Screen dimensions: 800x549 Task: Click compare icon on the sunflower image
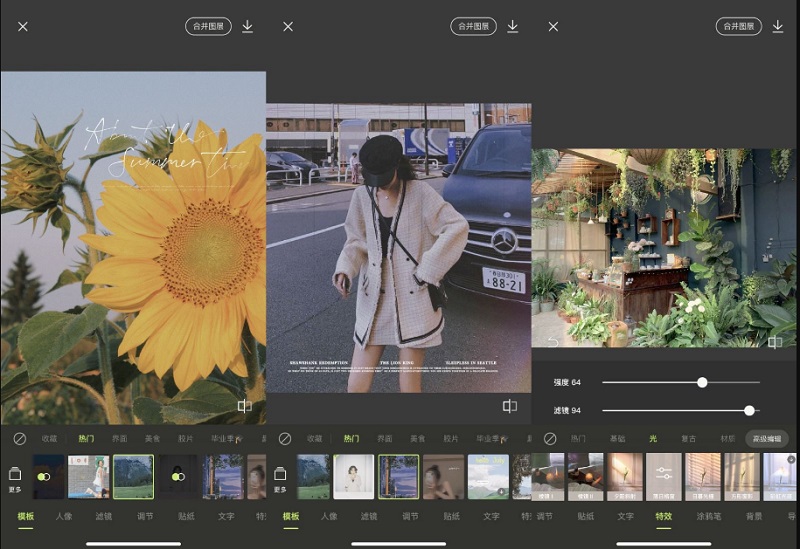click(245, 406)
